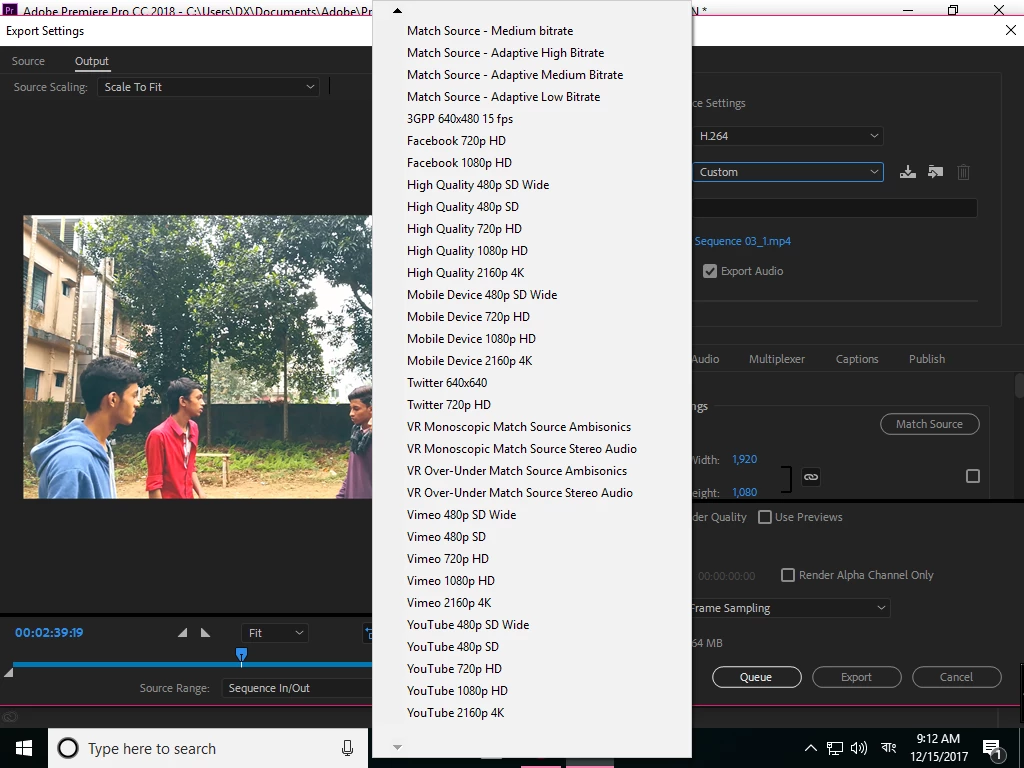Click the Queue button
The image size is (1024, 768).
pyautogui.click(x=756, y=677)
